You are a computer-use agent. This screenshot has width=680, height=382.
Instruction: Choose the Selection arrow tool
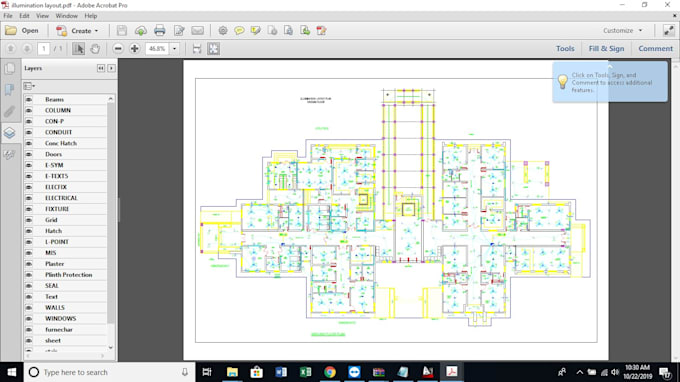point(78,49)
